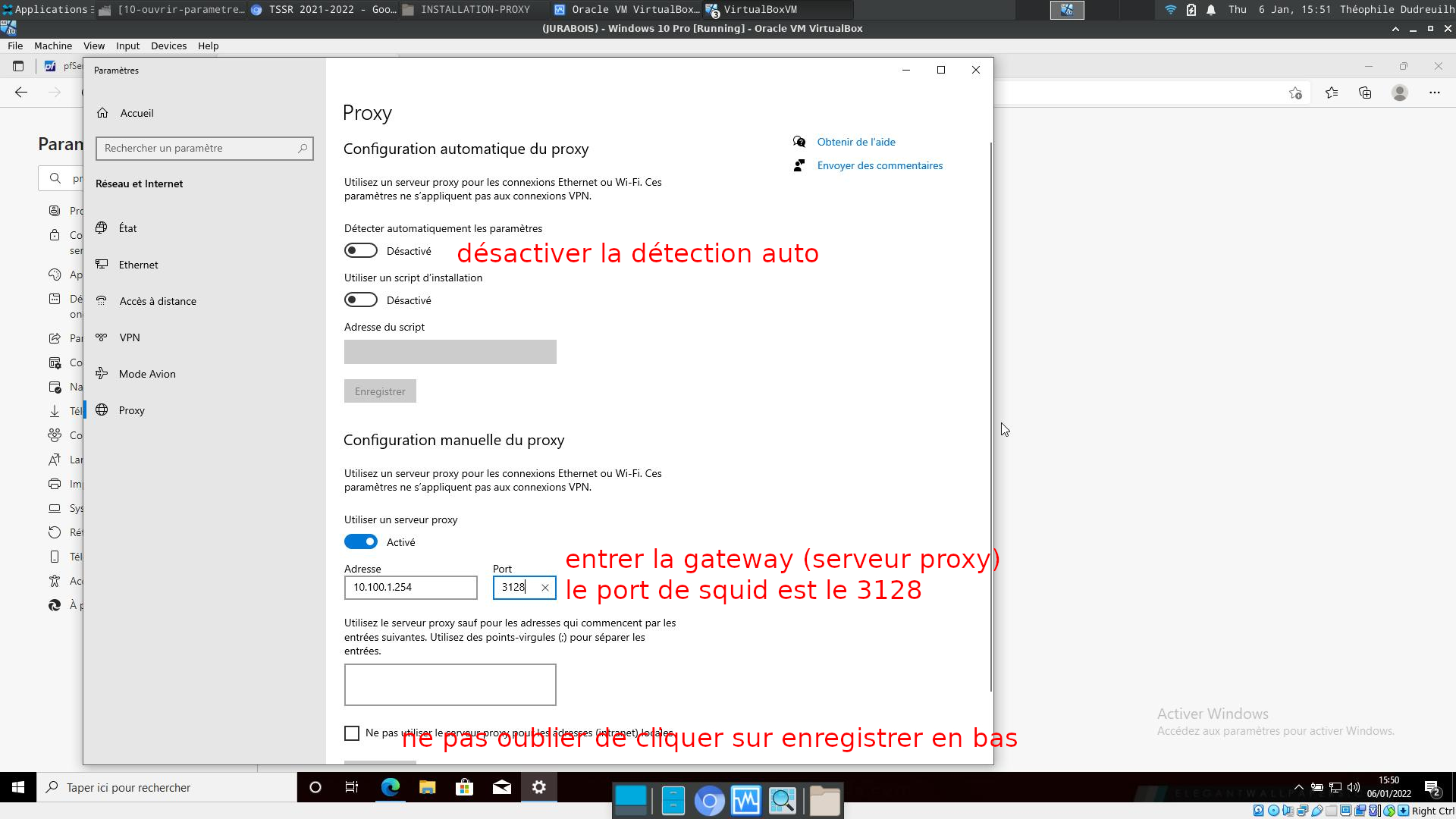
Task: Open Windows Task View from taskbar
Action: click(352, 787)
